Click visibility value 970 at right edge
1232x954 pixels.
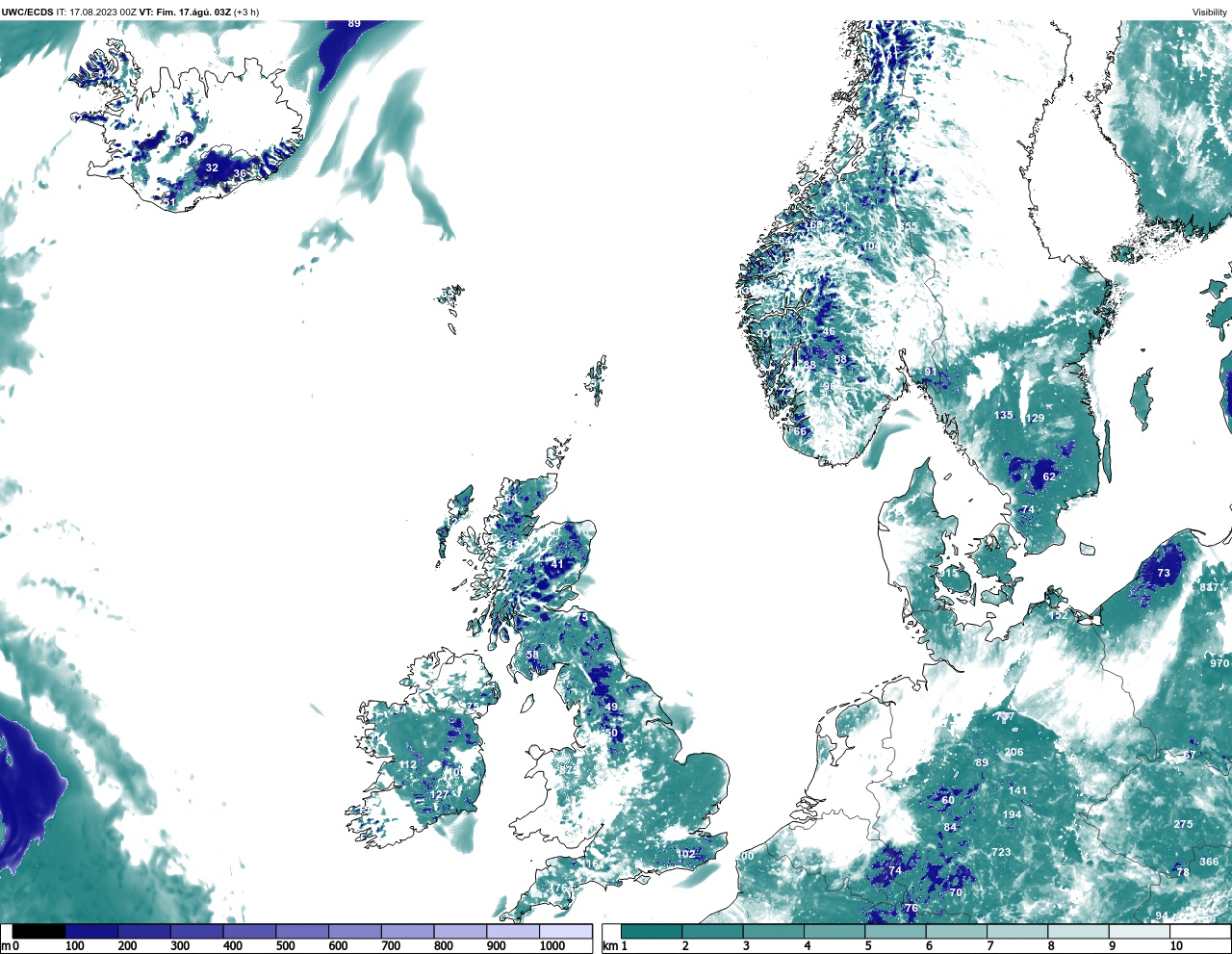coord(1219,663)
